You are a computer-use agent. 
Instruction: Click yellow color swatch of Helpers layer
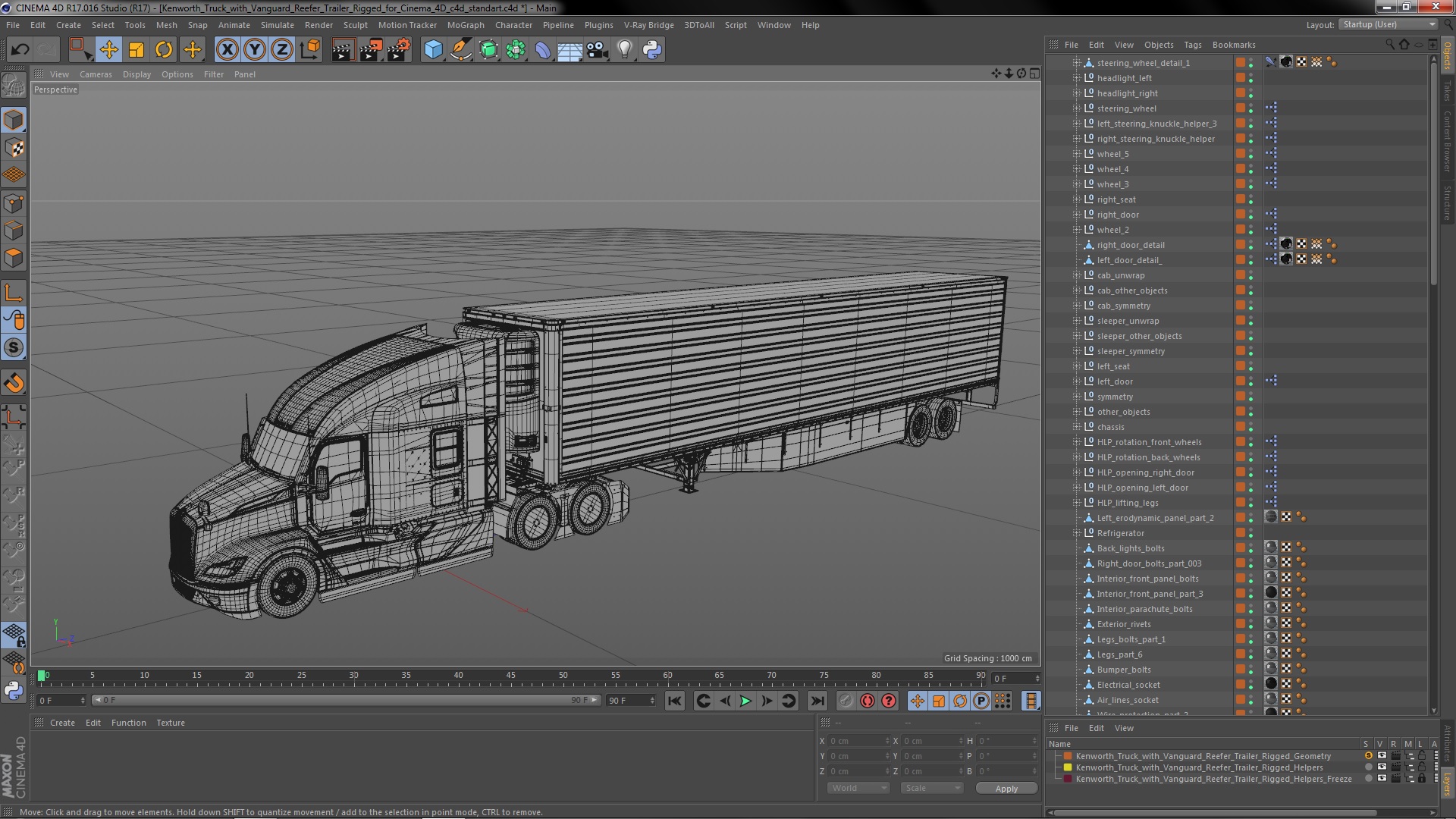[x=1068, y=767]
